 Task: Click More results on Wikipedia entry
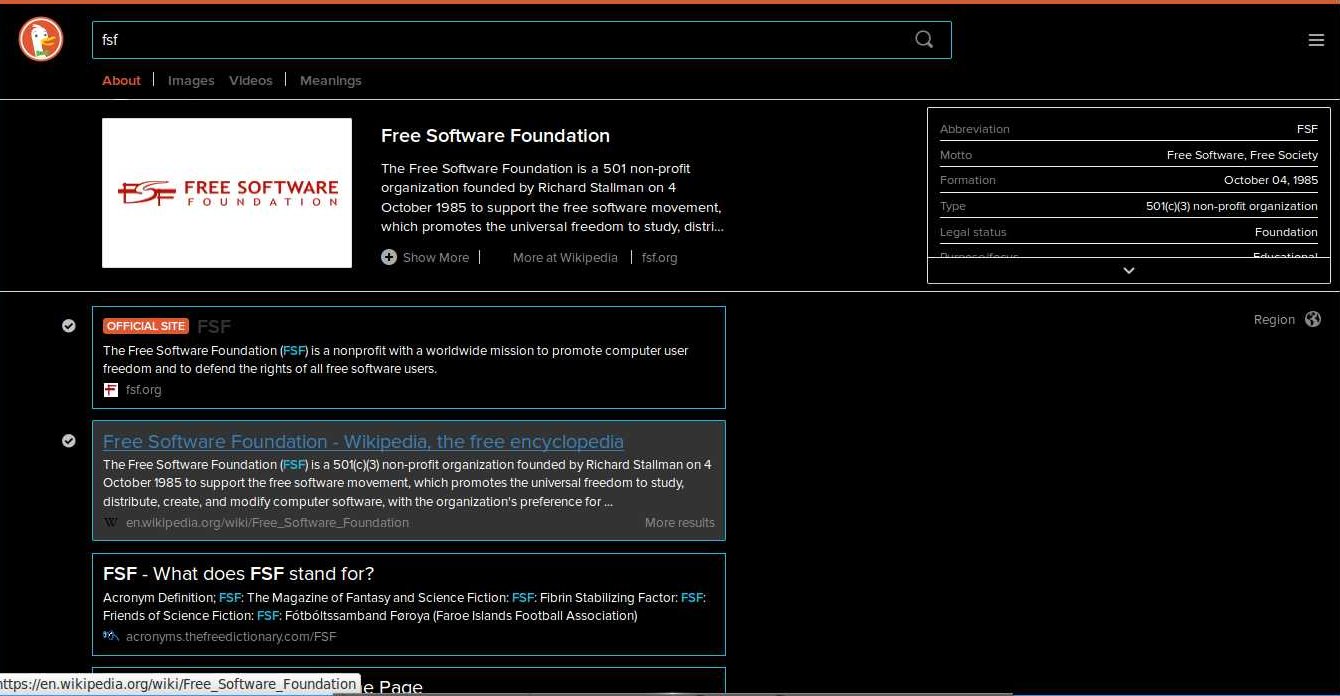coord(680,522)
